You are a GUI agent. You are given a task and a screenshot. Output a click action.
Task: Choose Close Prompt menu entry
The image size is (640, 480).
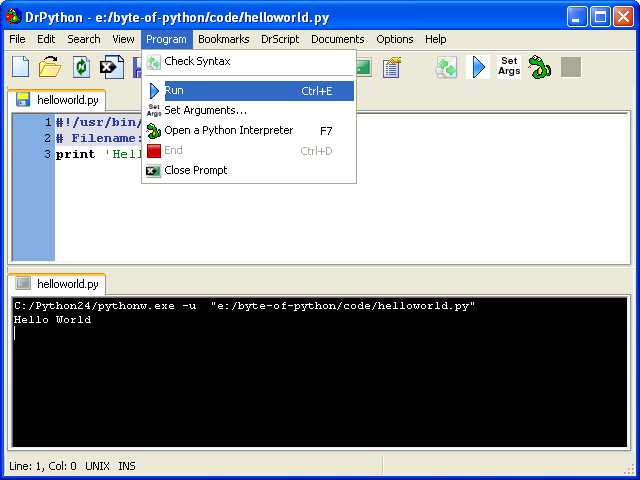(249, 170)
